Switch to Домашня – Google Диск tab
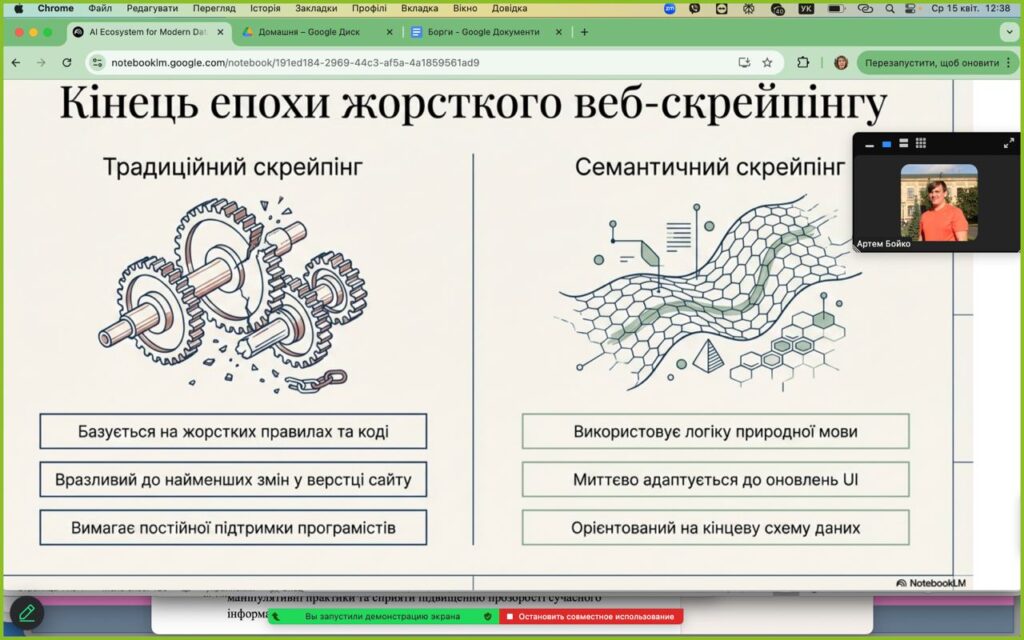This screenshot has width=1024, height=640. click(x=310, y=32)
